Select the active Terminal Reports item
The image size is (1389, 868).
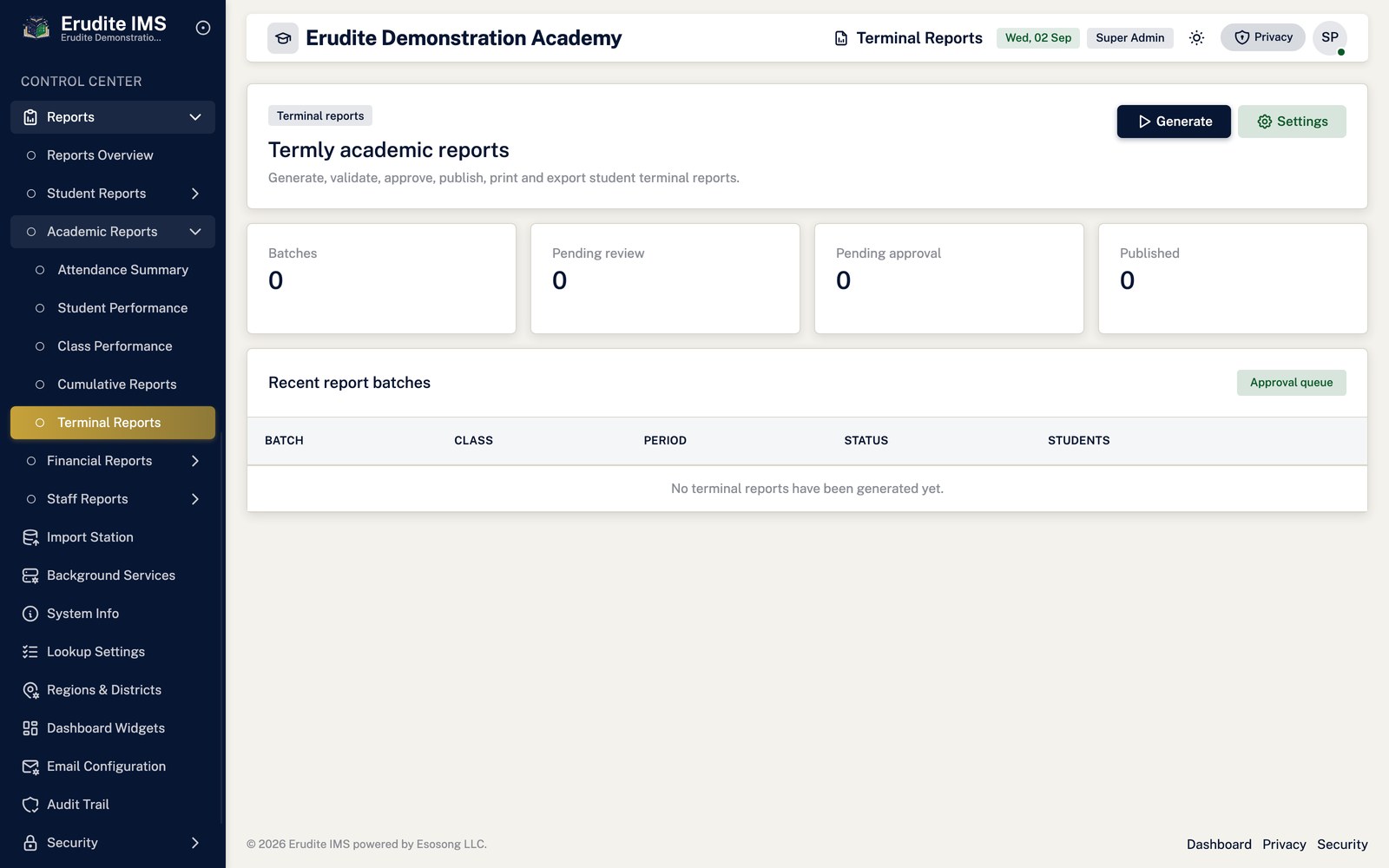(x=113, y=423)
